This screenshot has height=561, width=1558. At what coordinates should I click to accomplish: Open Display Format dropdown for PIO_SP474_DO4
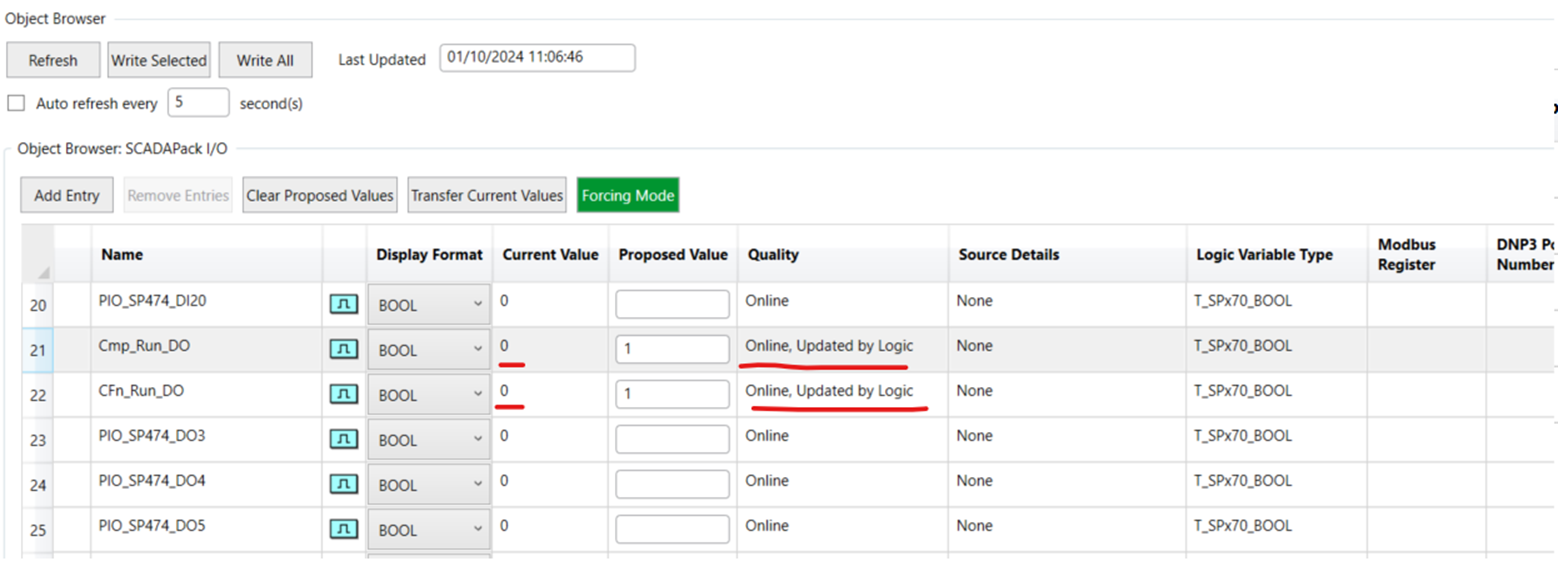click(429, 485)
